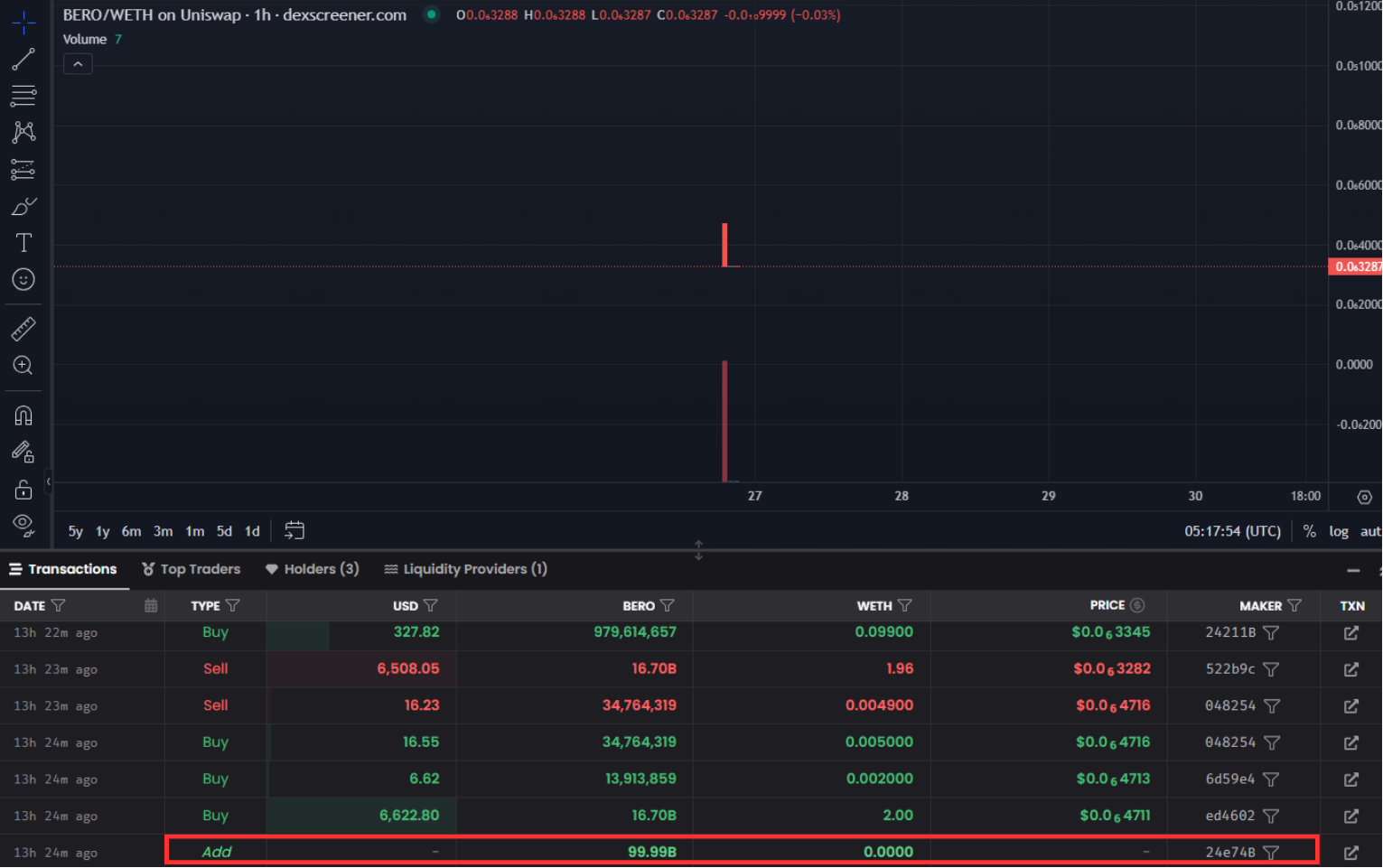Open transaction link for 327.82 Buy
The image size is (1383, 868).
pos(1351,633)
